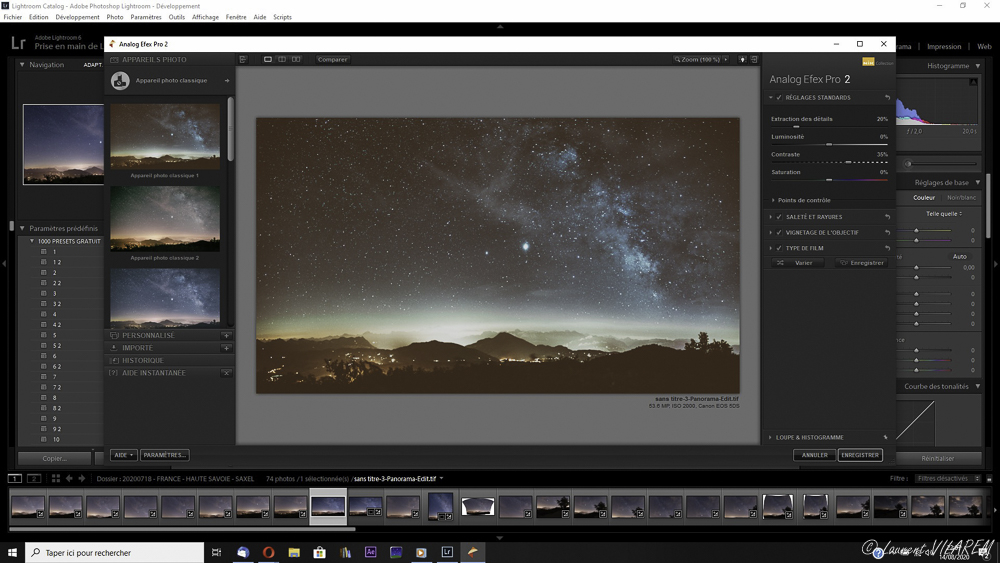Open After Effects from the taskbar
This screenshot has width=1000, height=563.
pyautogui.click(x=370, y=552)
